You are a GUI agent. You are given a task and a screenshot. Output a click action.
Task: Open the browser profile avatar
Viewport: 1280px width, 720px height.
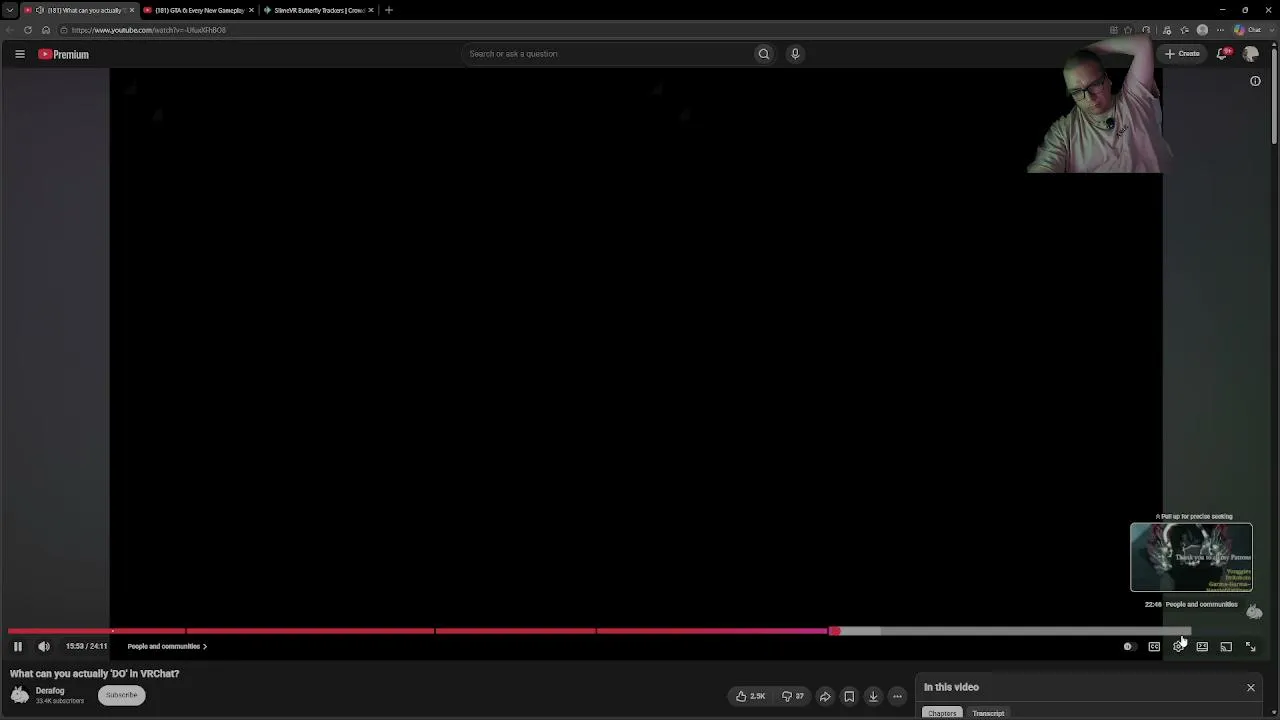(x=1202, y=30)
